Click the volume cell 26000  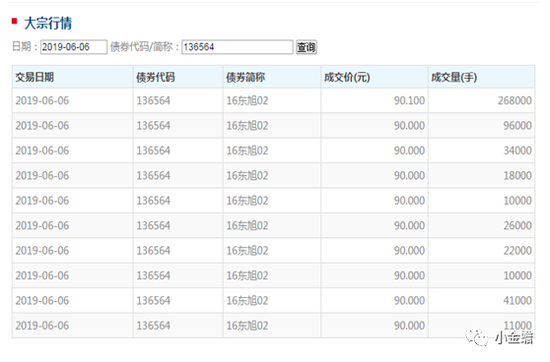pyautogui.click(x=518, y=226)
